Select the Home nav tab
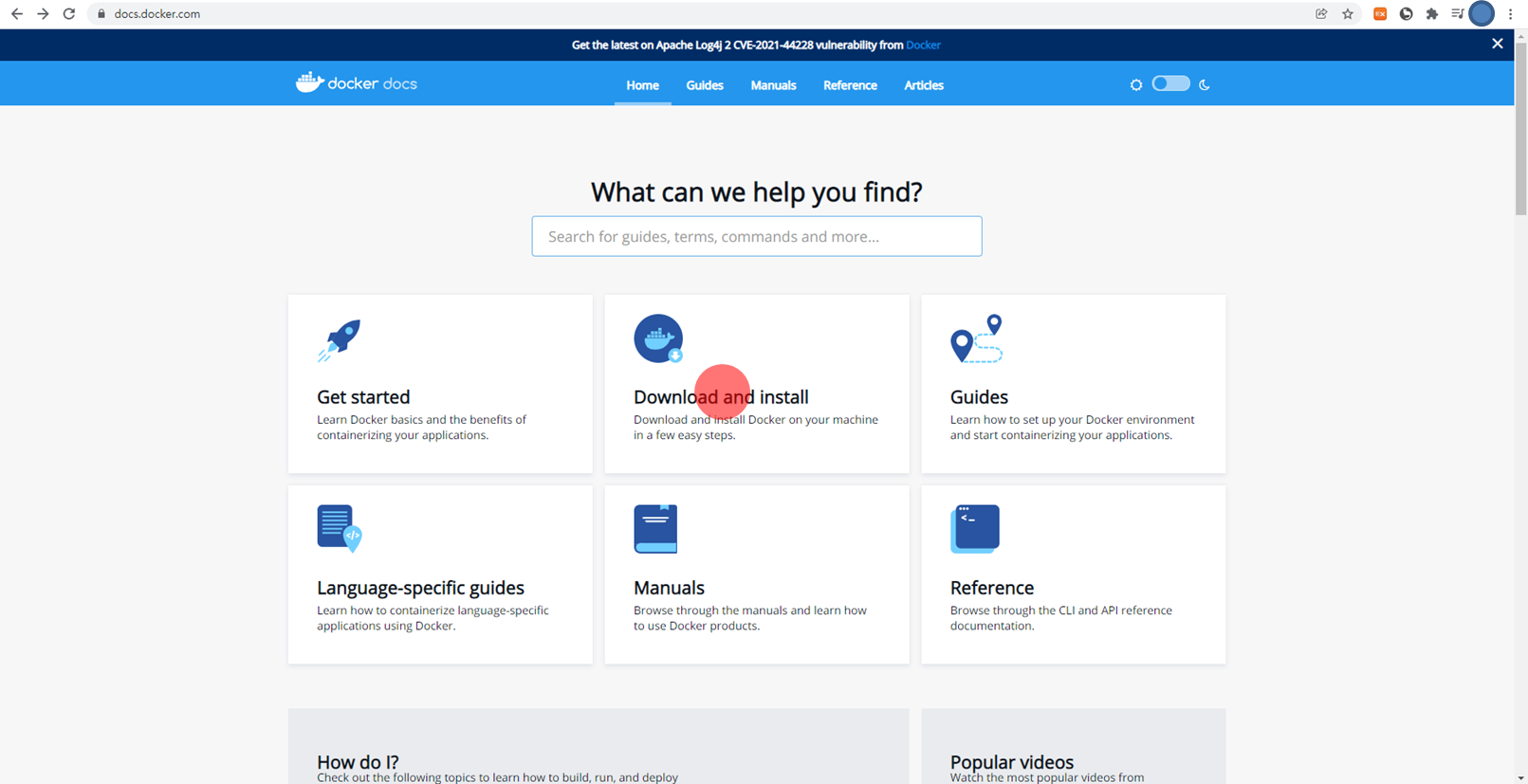 [x=642, y=85]
